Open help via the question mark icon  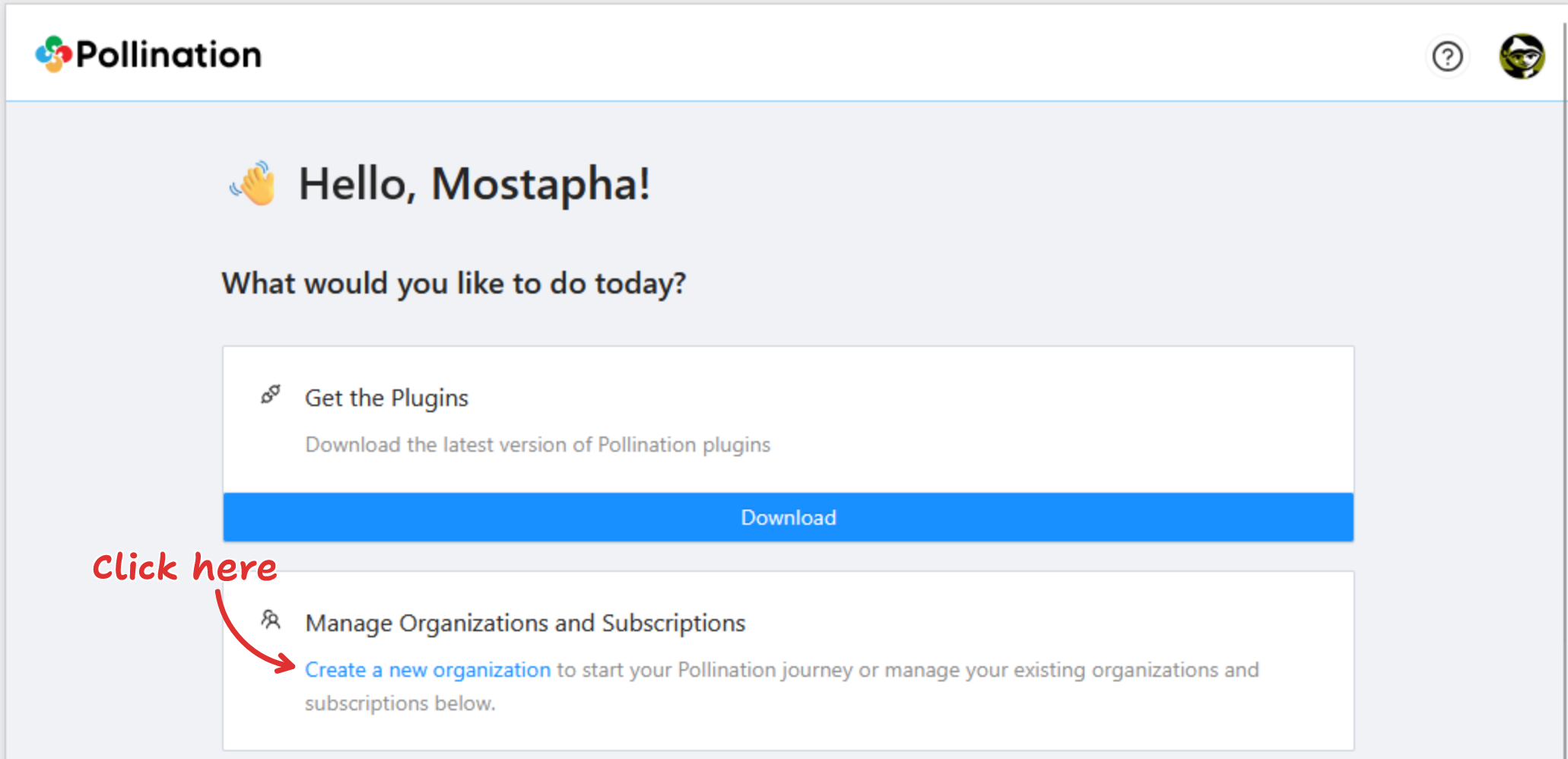point(1447,56)
